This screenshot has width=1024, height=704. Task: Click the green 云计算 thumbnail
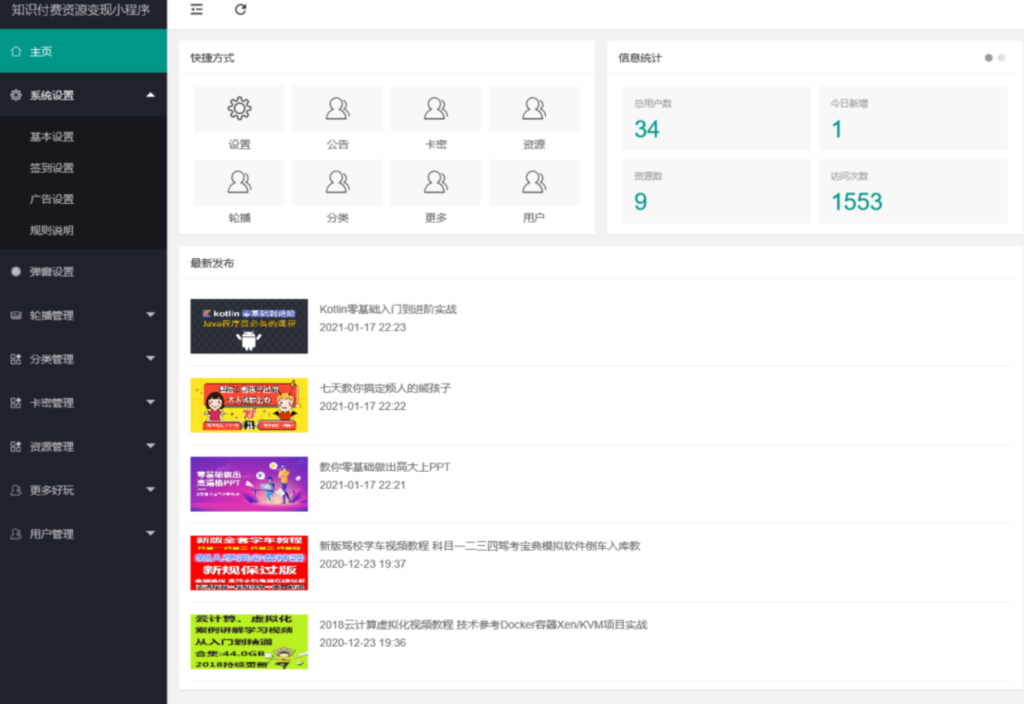point(249,643)
